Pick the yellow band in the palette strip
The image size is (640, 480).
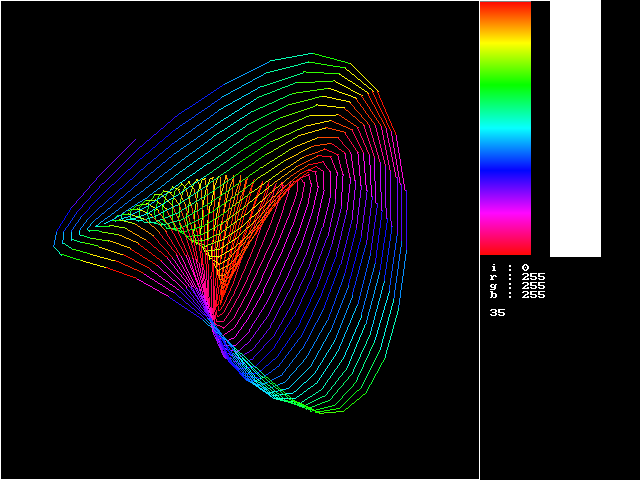[505, 44]
